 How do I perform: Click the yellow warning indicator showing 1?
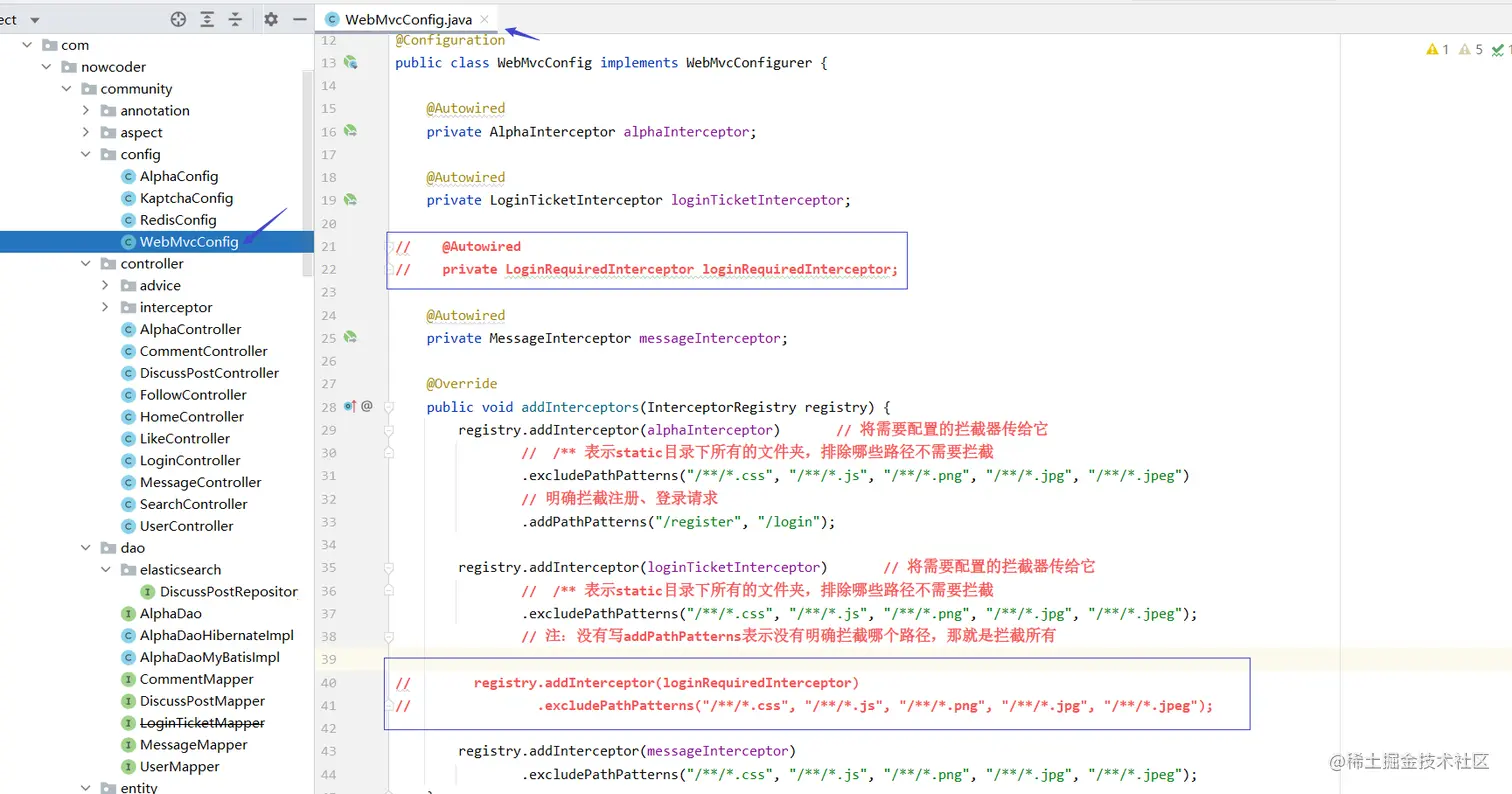tap(1437, 49)
